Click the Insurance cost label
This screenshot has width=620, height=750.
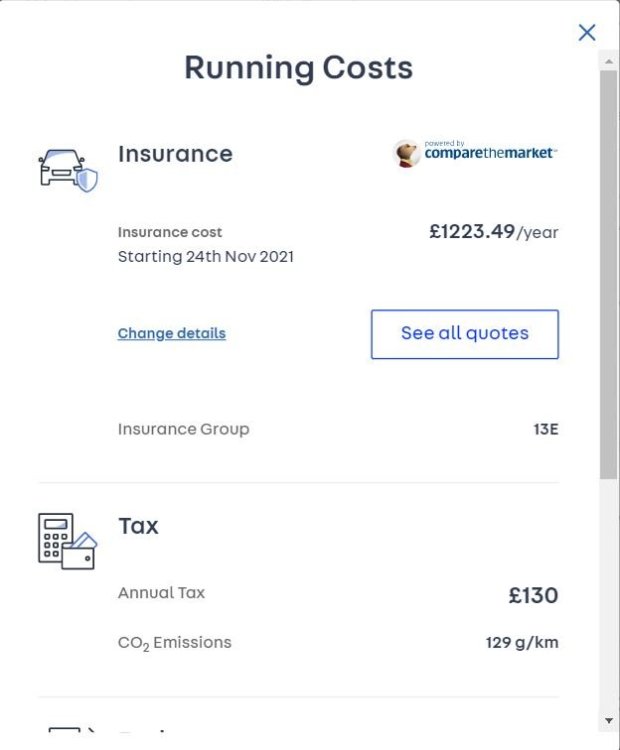(x=170, y=232)
